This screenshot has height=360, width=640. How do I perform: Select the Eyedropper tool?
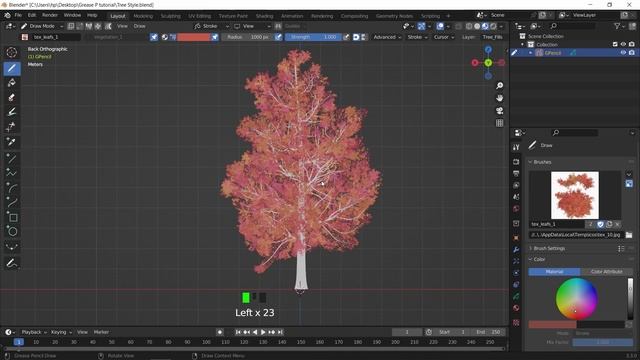point(12,142)
